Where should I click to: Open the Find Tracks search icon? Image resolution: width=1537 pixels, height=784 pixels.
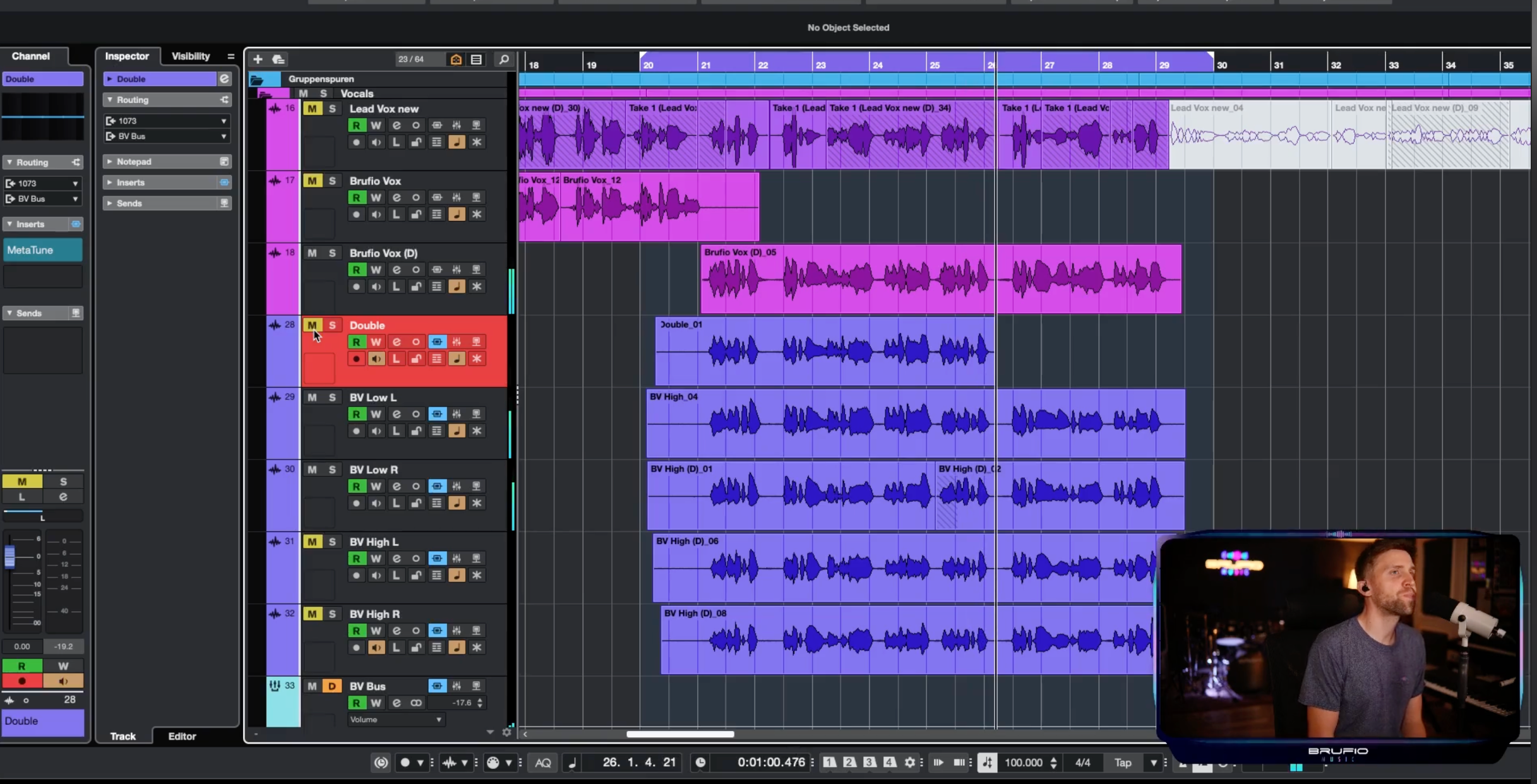[x=503, y=59]
